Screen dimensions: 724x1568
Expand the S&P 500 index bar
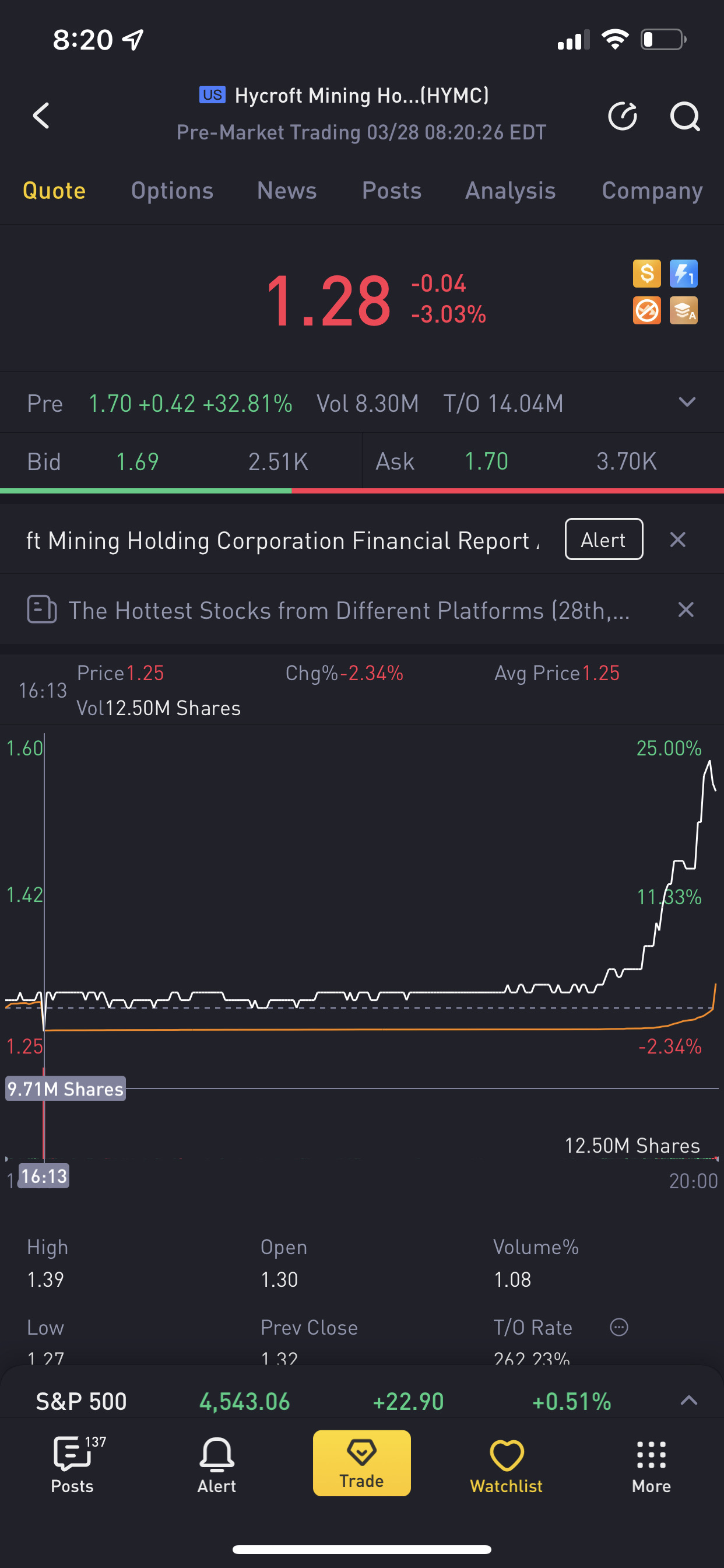tap(688, 1400)
